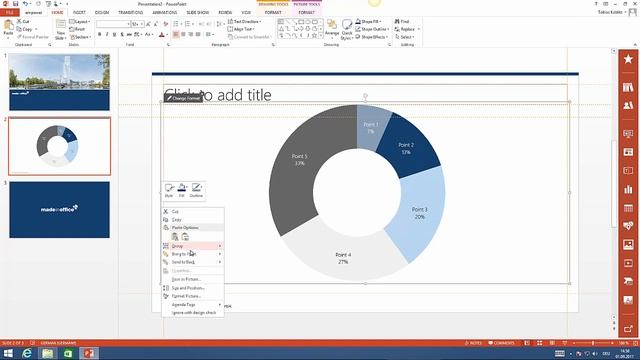
Task: Choose Save as Picture from context menu
Action: tap(193, 279)
